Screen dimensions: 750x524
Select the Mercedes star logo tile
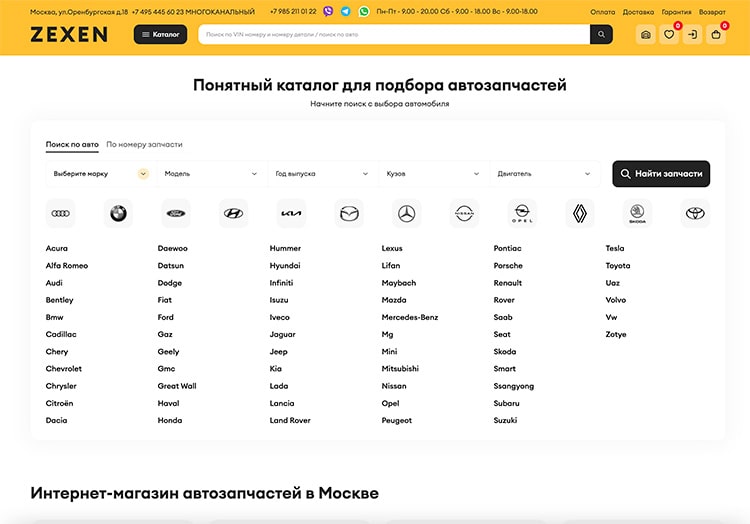[x=407, y=213]
